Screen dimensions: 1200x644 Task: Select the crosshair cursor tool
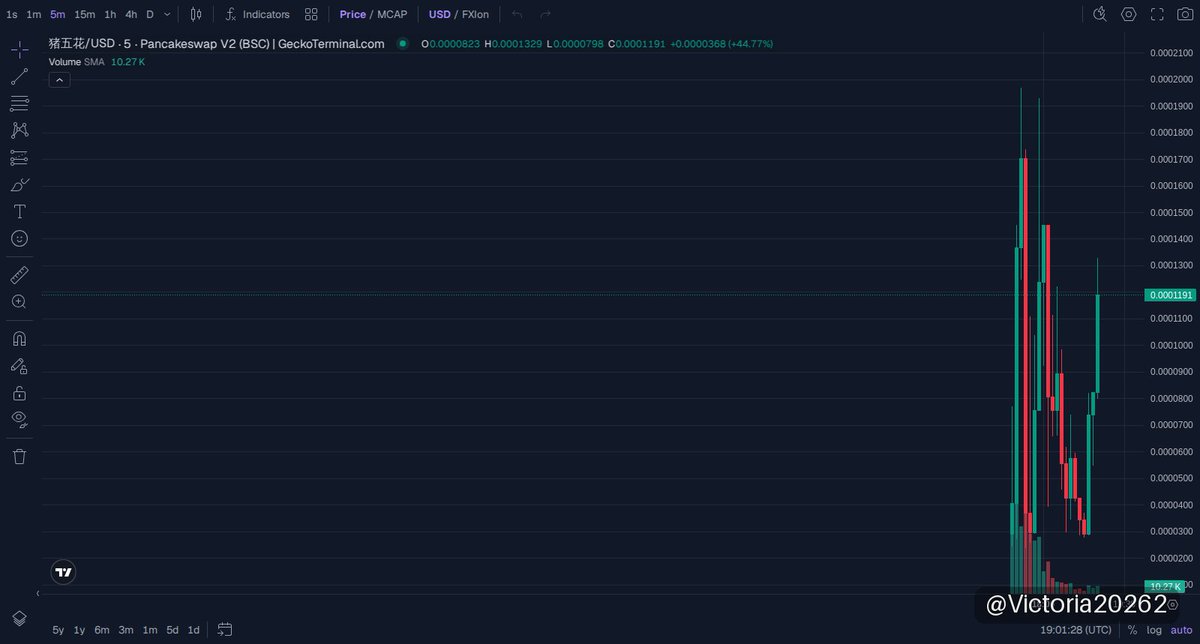pos(19,50)
